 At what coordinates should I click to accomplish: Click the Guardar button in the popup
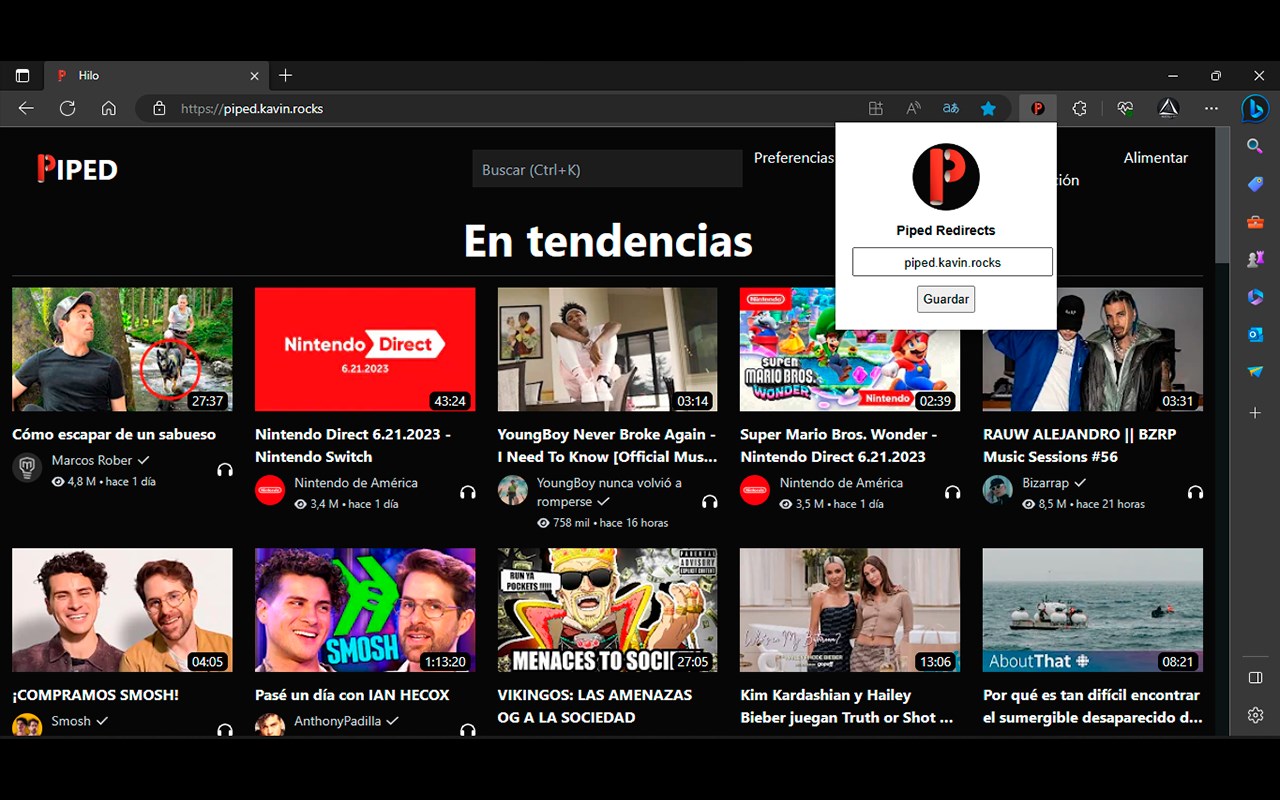tap(946, 299)
